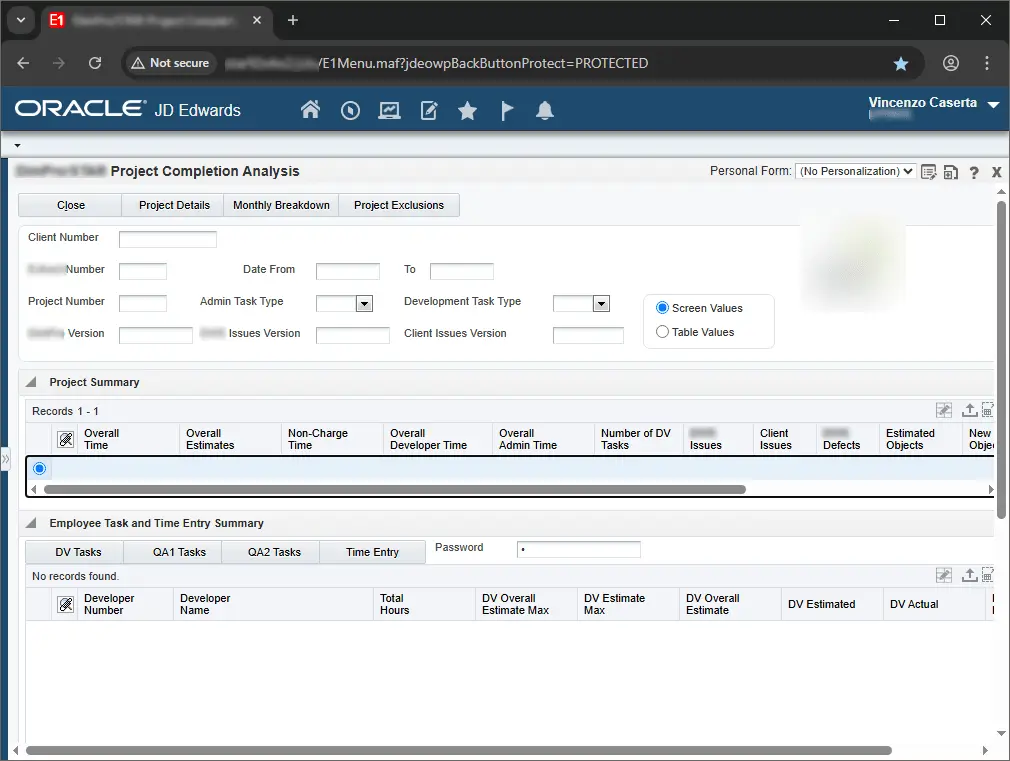
Task: Customize Project Summary grid pencil icon
Action: (x=943, y=410)
